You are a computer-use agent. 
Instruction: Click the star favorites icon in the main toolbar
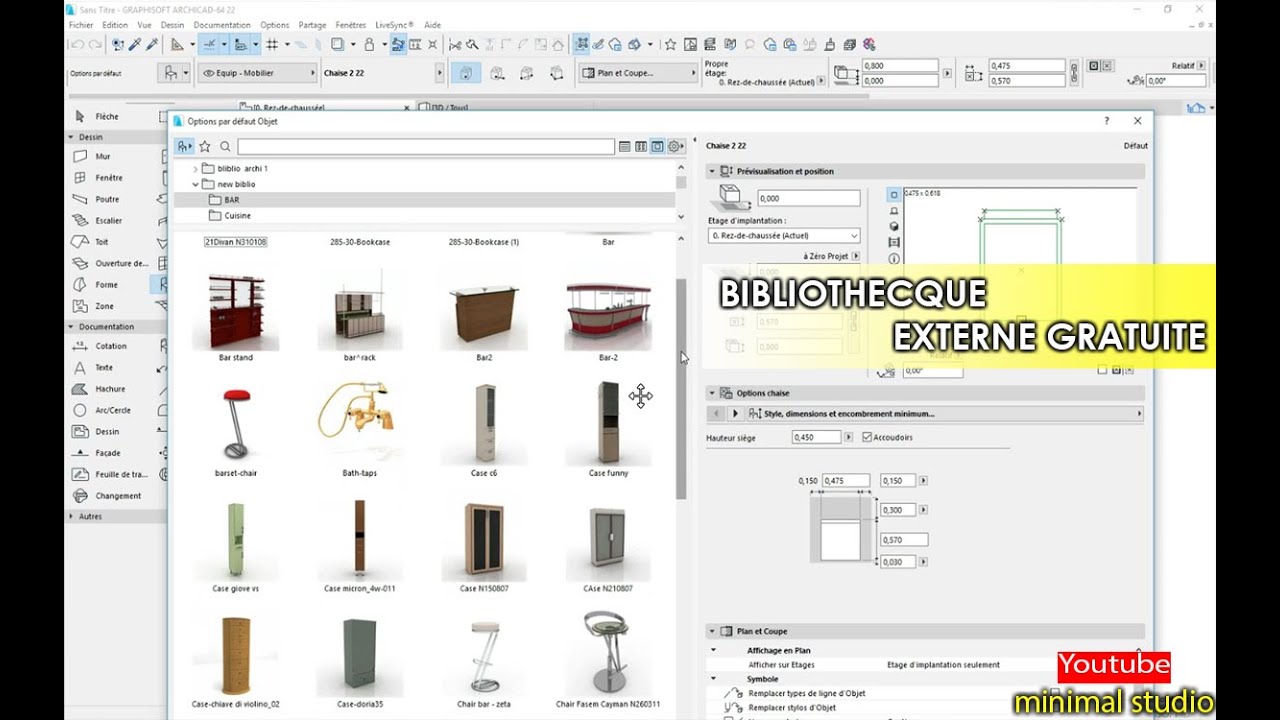(x=670, y=44)
